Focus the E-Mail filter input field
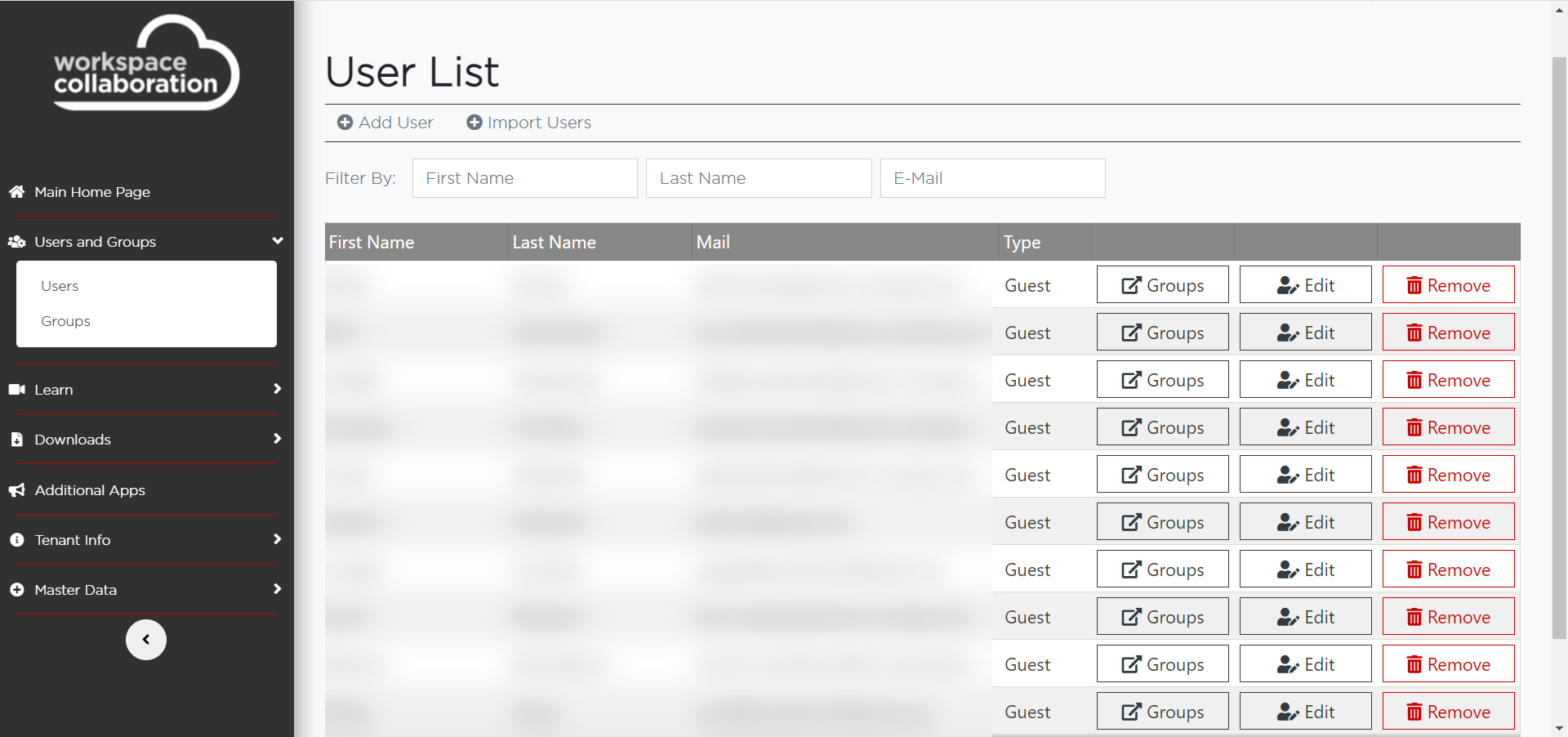The width and height of the screenshot is (1568, 737). 992,178
